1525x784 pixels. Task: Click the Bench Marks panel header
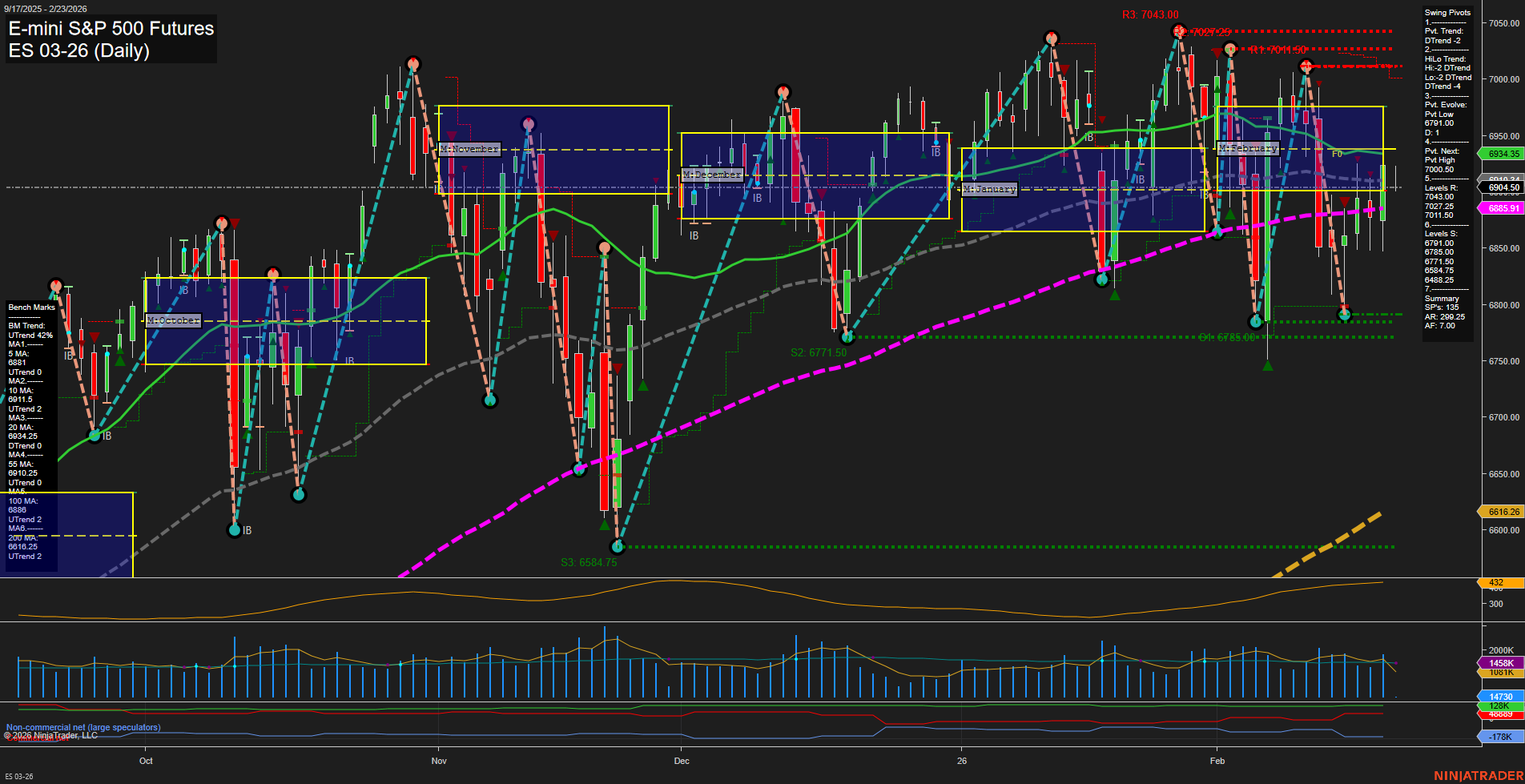click(x=30, y=307)
